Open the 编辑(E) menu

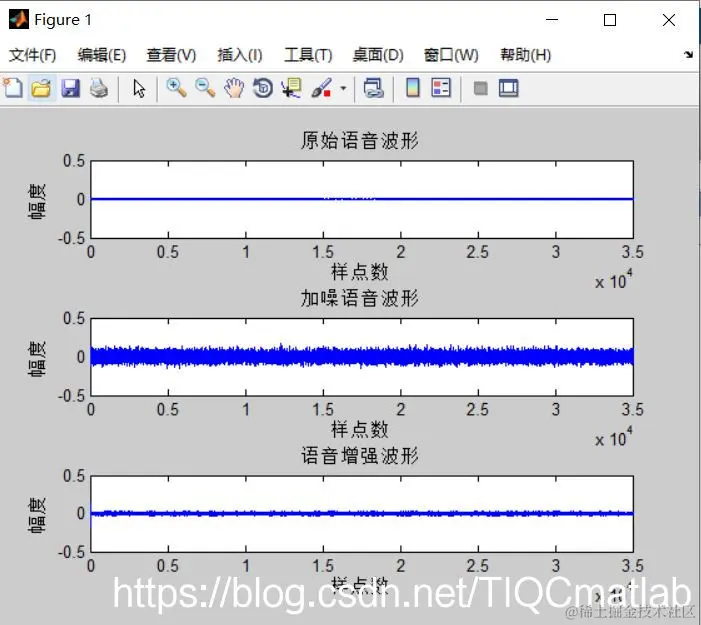(102, 55)
